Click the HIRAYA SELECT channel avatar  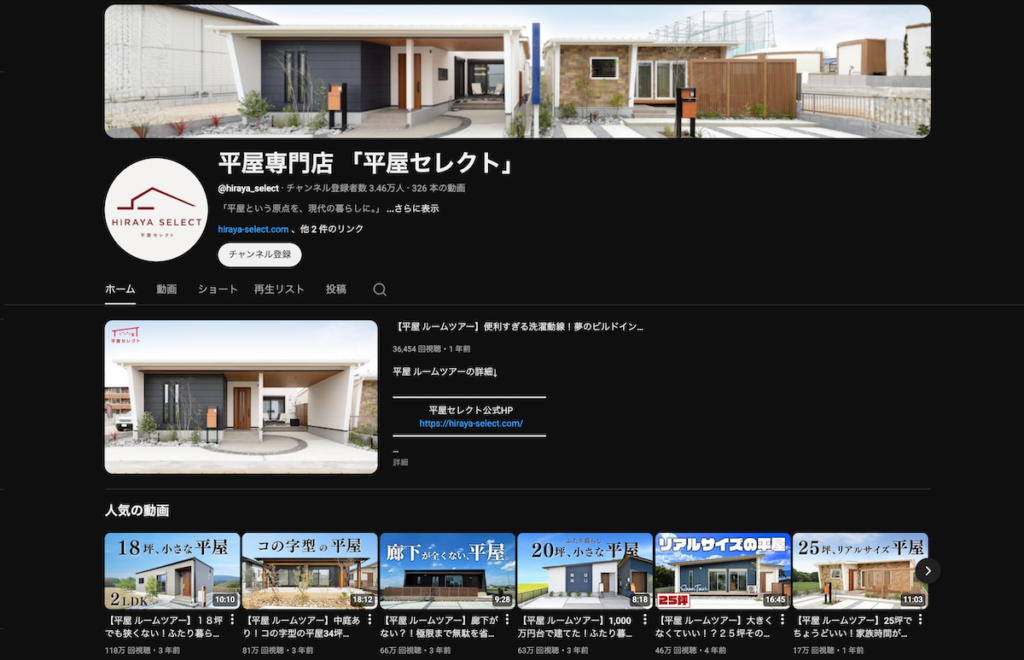click(x=156, y=210)
